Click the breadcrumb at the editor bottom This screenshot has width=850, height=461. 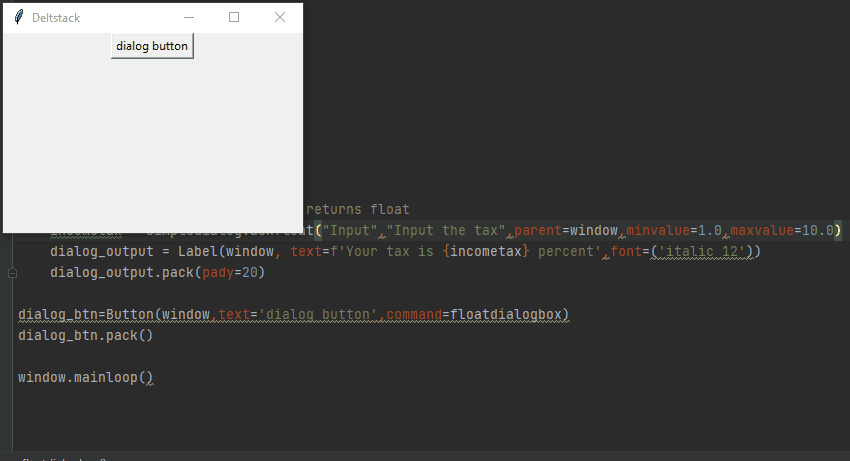pyautogui.click(x=60, y=458)
